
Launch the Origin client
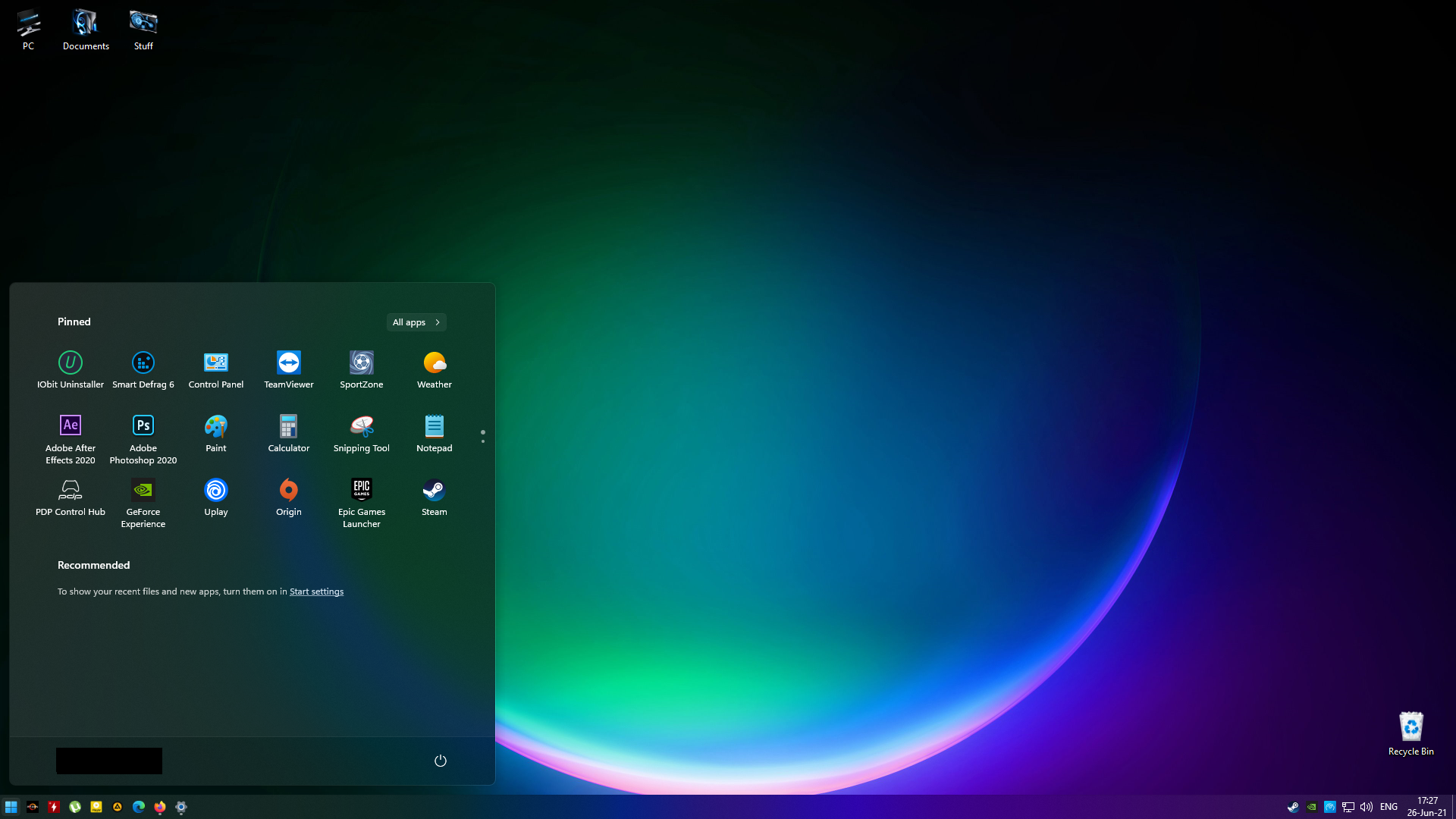click(x=289, y=497)
